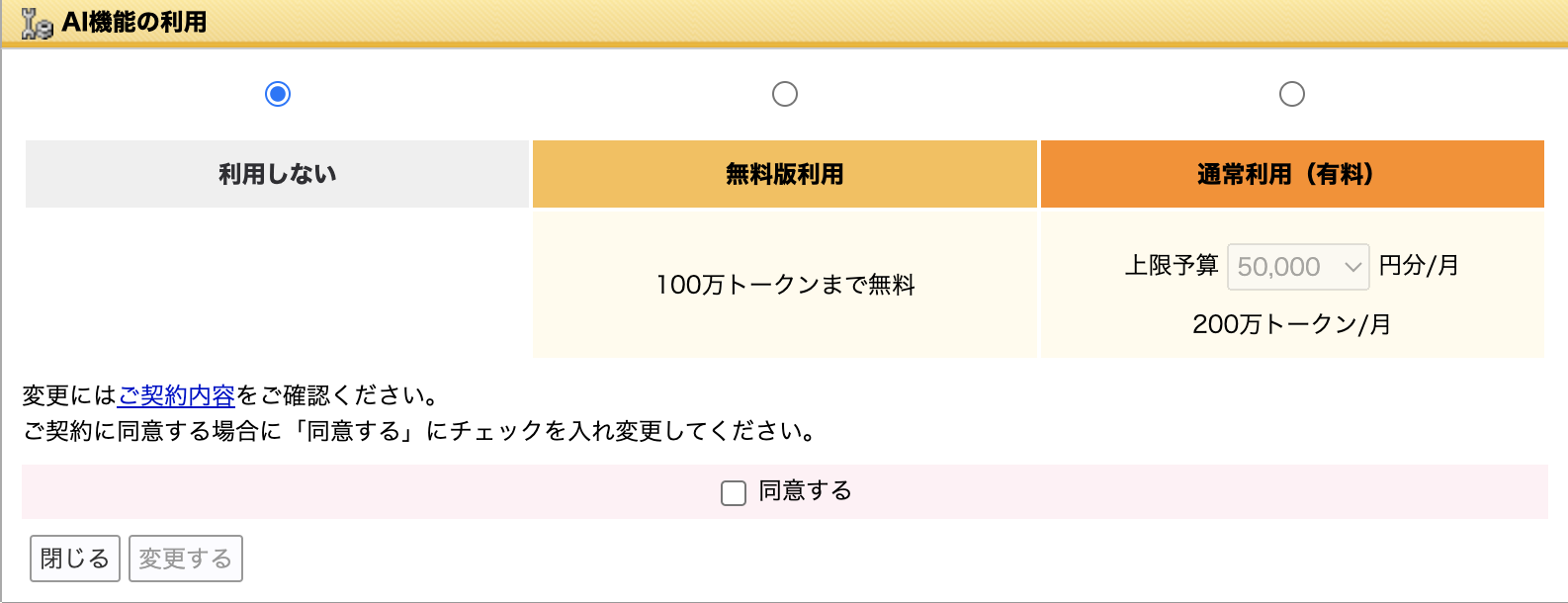The height and width of the screenshot is (603, 1568).
Task: Click the 利用しない header cell
Action: (x=278, y=174)
